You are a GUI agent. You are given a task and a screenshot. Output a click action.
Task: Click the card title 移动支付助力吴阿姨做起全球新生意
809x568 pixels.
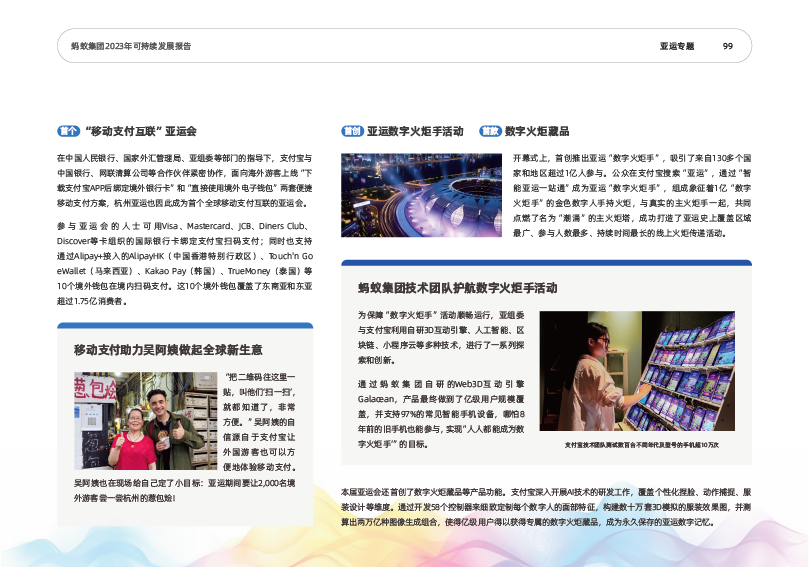(168, 349)
